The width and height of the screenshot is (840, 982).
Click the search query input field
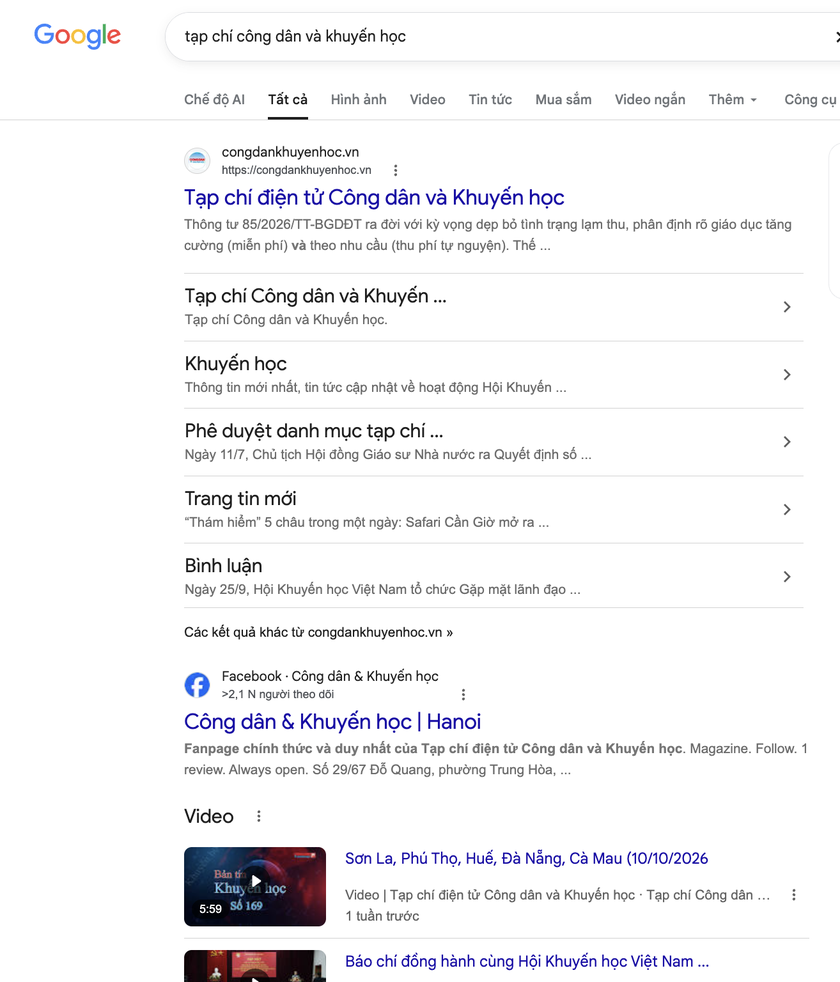click(x=501, y=36)
